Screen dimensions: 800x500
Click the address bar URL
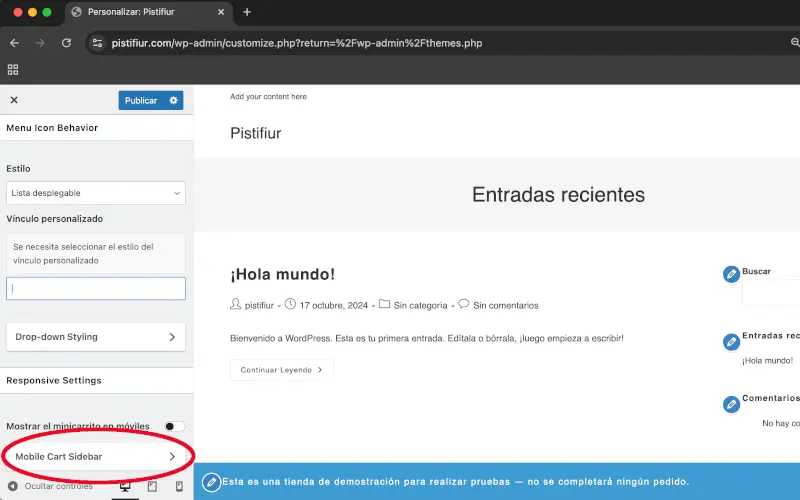[x=297, y=43]
